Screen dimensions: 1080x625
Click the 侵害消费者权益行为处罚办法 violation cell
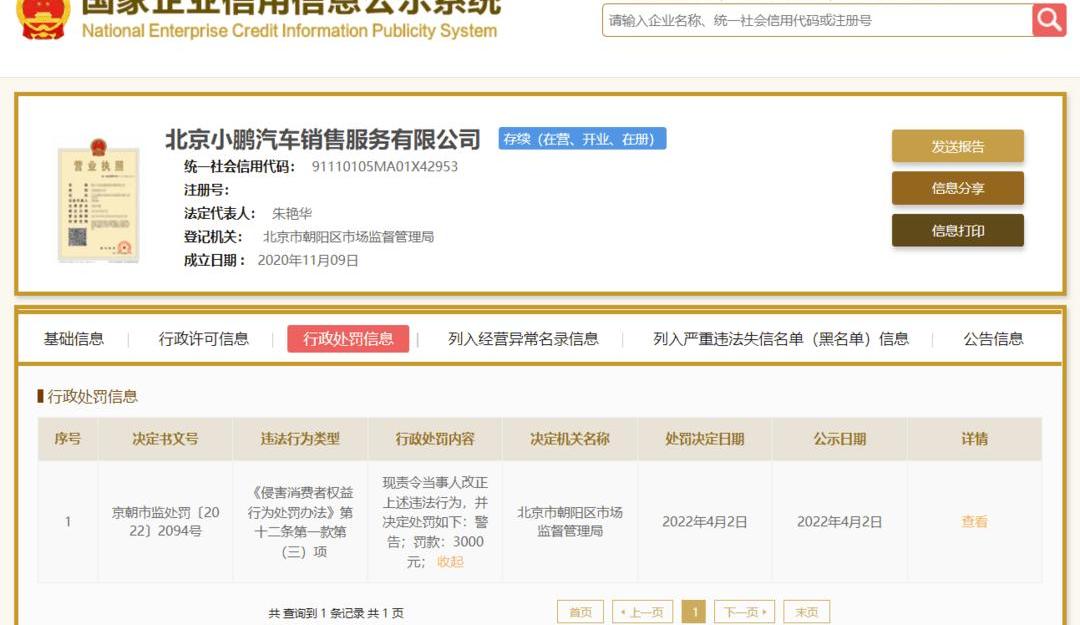tap(300, 522)
